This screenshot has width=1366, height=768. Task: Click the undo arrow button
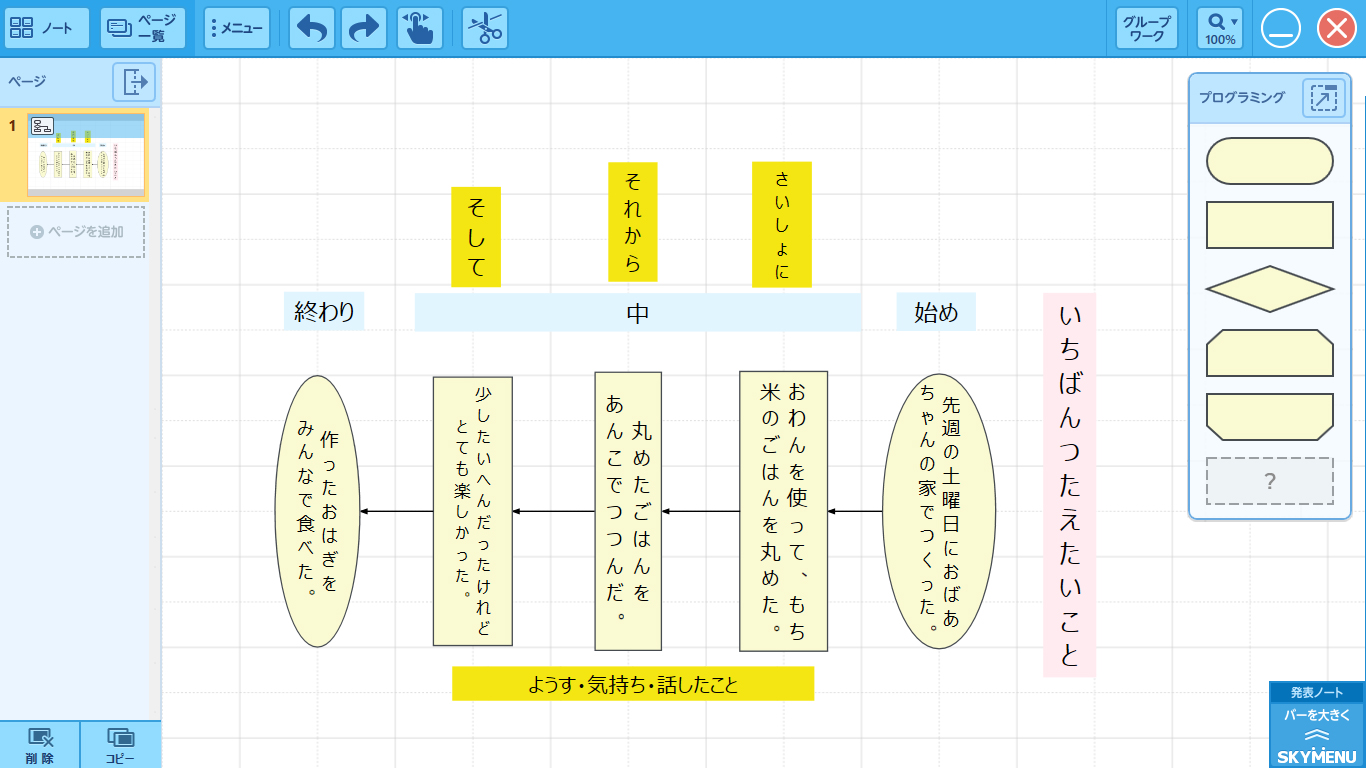point(312,28)
